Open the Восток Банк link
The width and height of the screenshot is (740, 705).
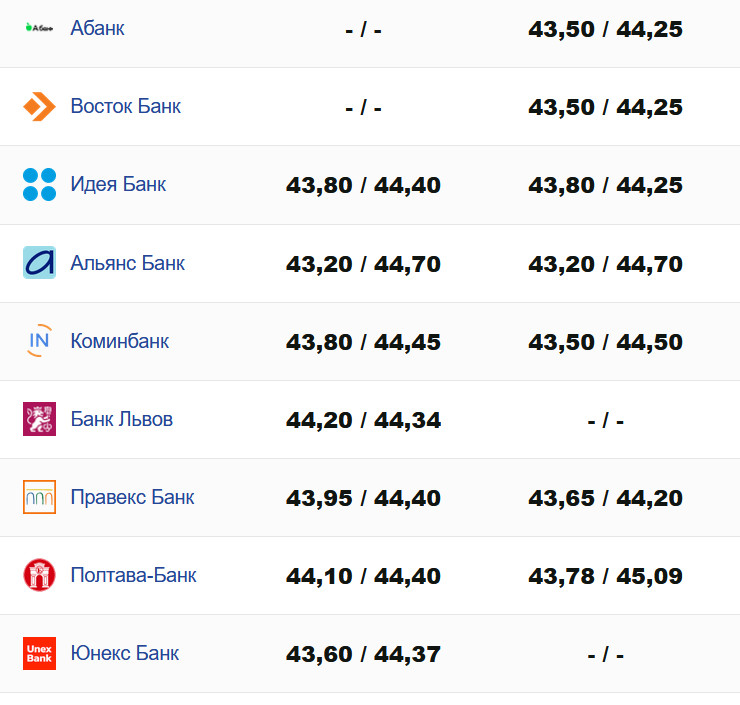coord(125,106)
